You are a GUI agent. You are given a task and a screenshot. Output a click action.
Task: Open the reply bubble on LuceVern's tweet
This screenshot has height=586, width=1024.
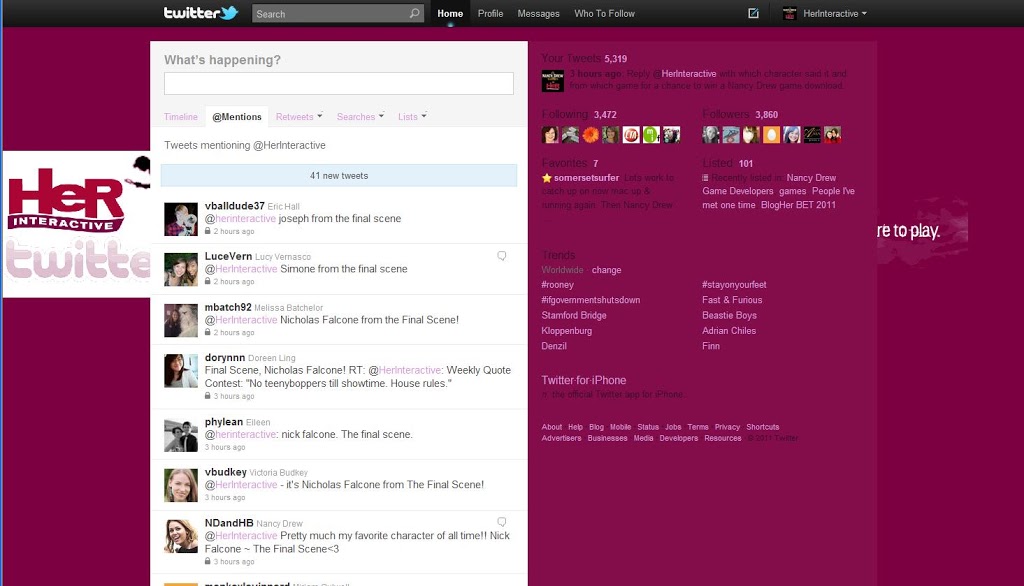502,257
